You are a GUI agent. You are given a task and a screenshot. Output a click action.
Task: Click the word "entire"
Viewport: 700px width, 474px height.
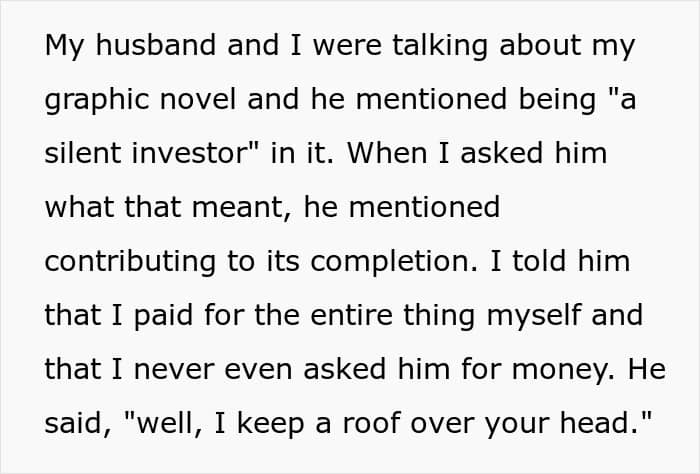351,315
